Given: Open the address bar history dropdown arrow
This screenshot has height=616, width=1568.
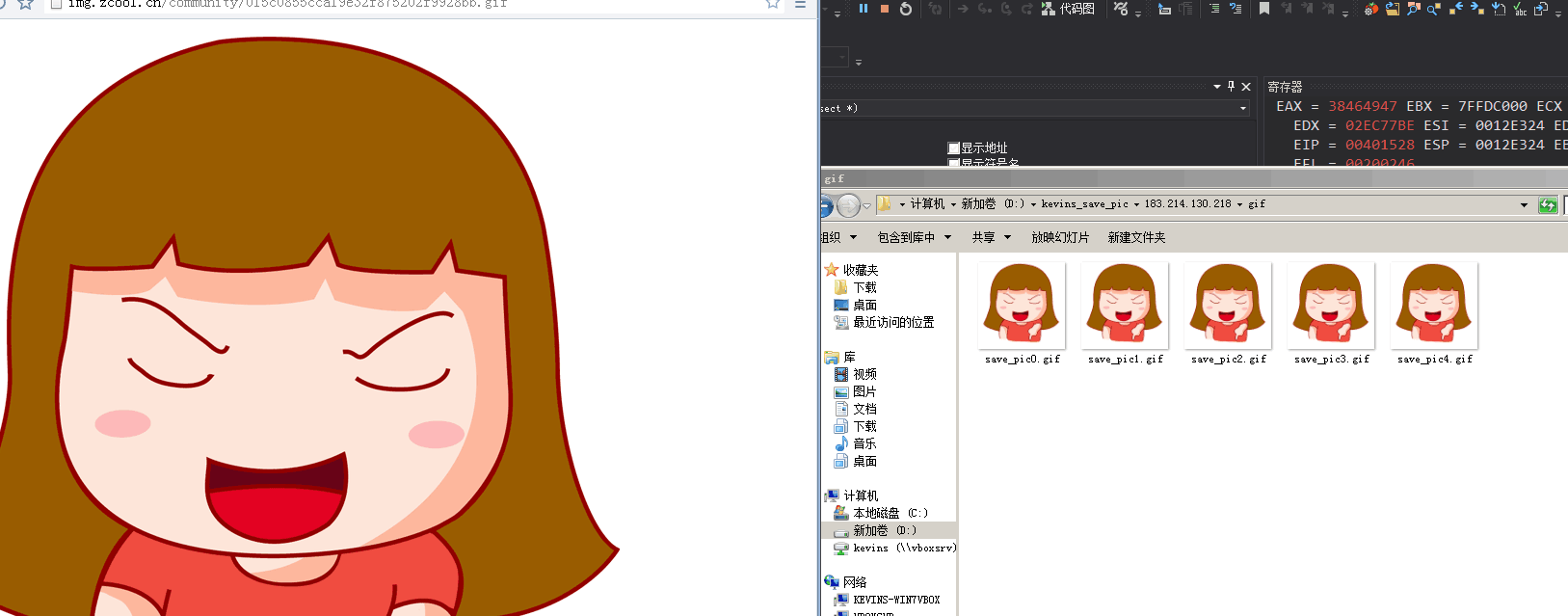Looking at the screenshot, I should [1524, 204].
